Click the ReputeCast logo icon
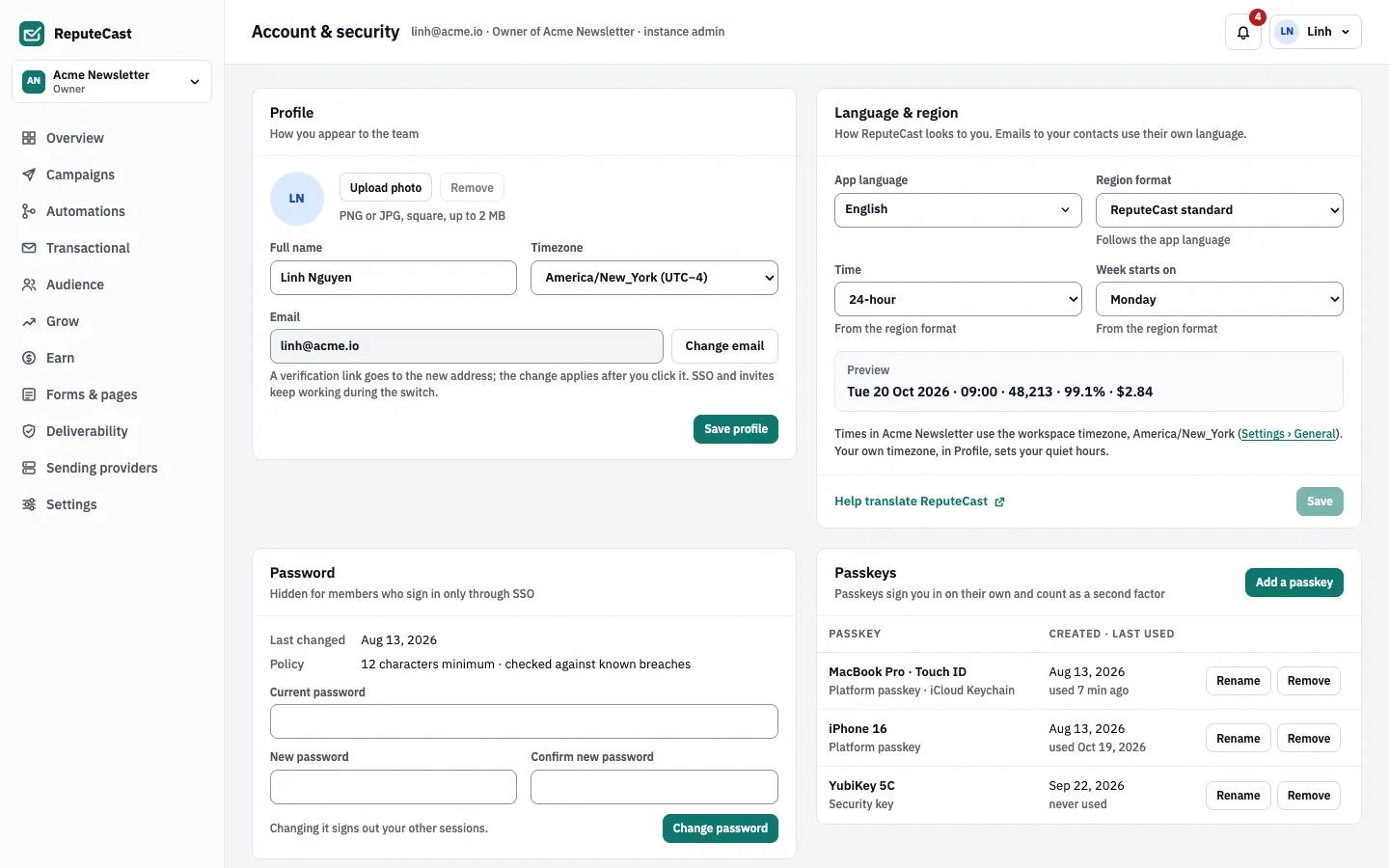 [x=32, y=34]
